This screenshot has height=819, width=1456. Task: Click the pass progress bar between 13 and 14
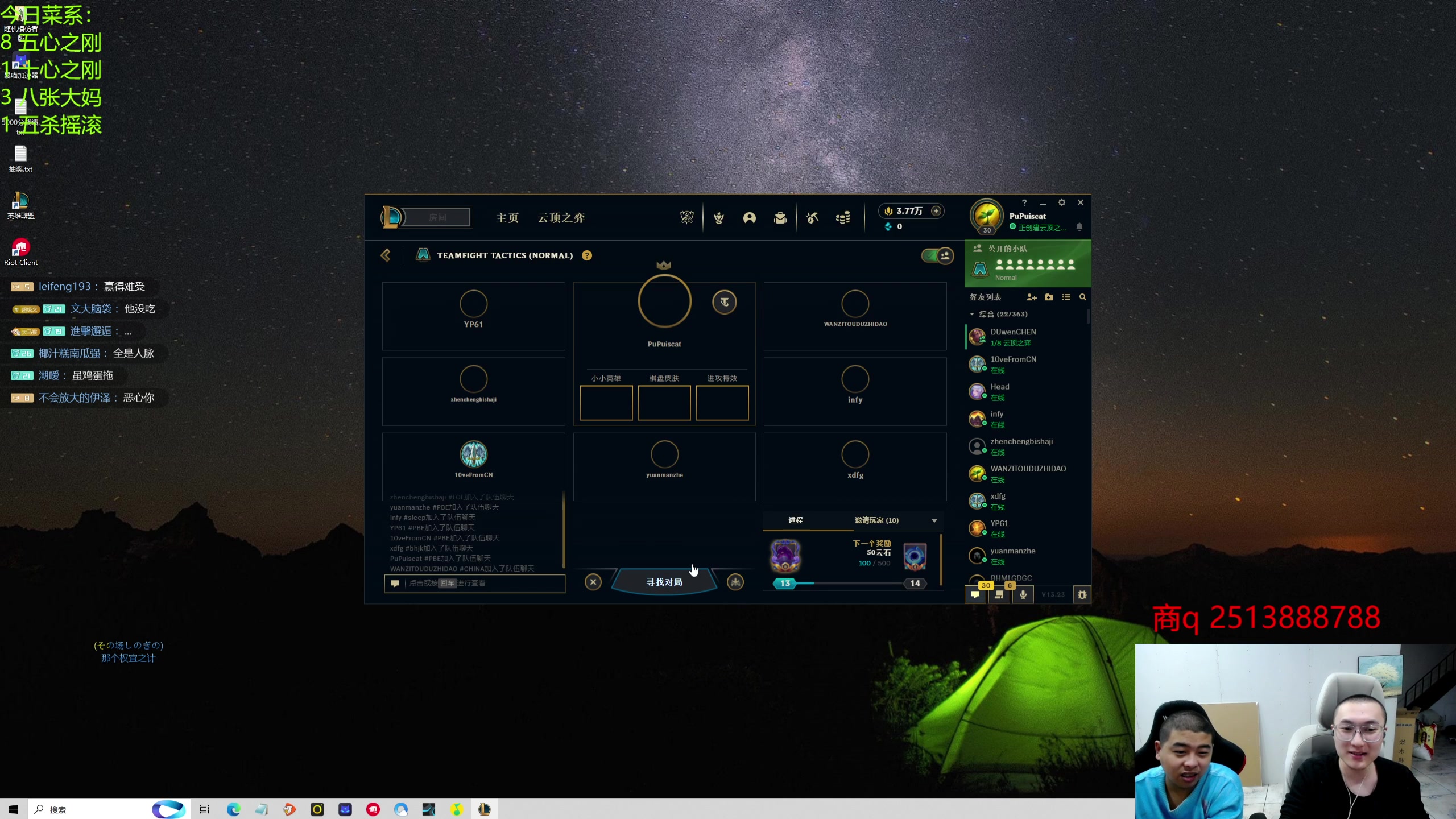click(850, 583)
